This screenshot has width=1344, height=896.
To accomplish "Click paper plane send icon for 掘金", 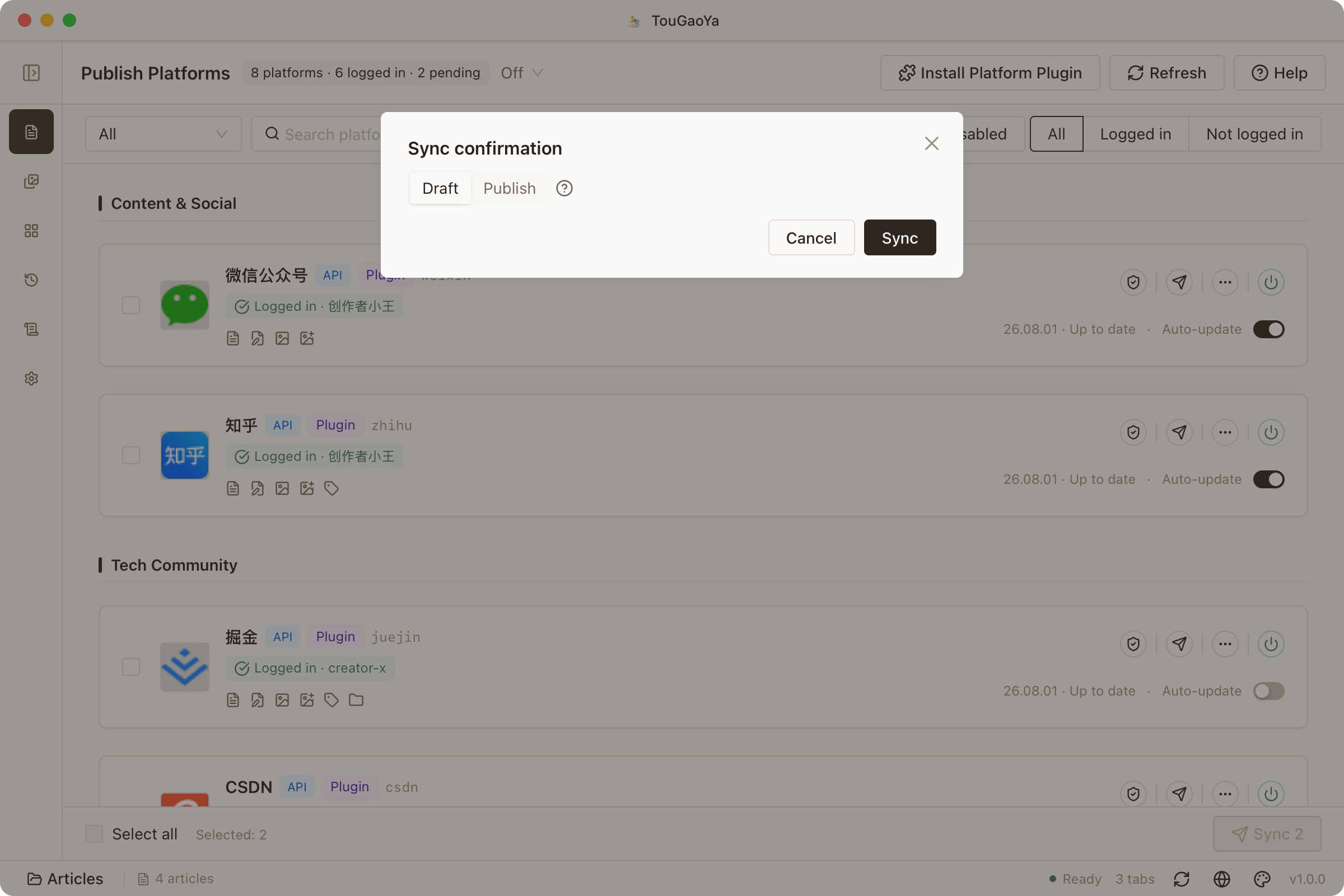I will [1179, 644].
